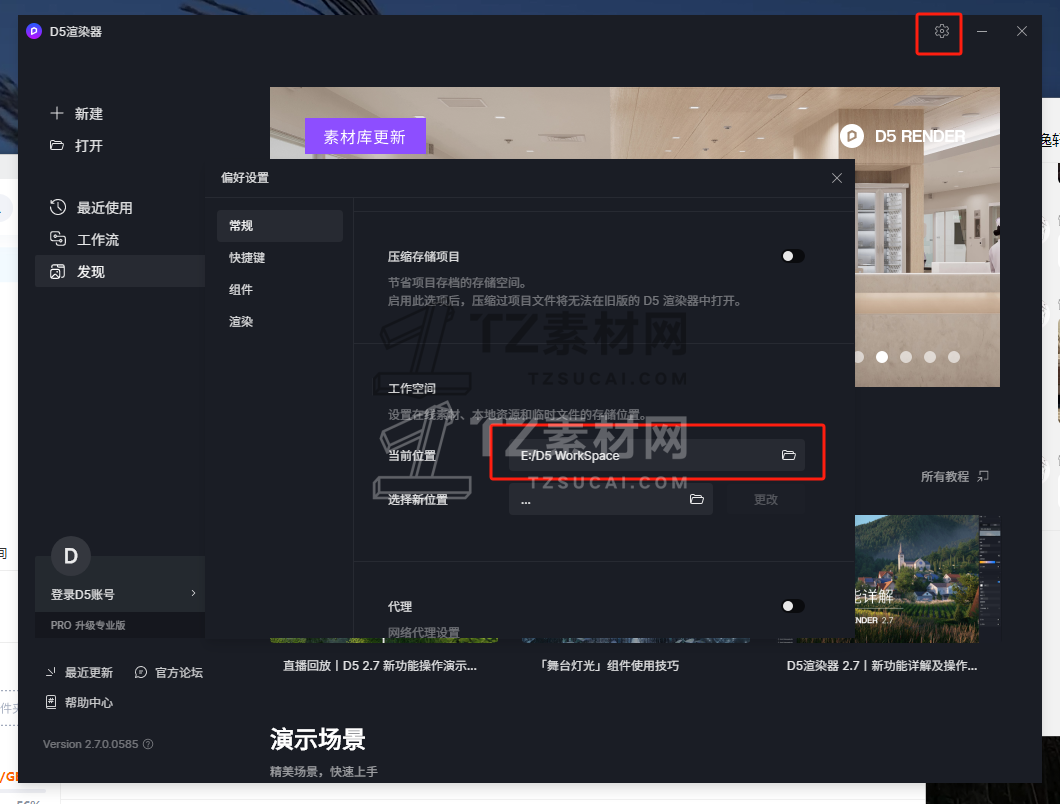Open 官方论坛 link
The image size is (1060, 804).
click(178, 672)
